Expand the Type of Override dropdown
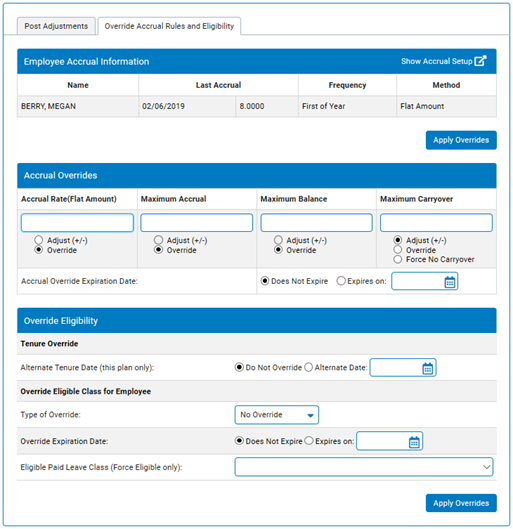The image size is (513, 529). (x=277, y=415)
